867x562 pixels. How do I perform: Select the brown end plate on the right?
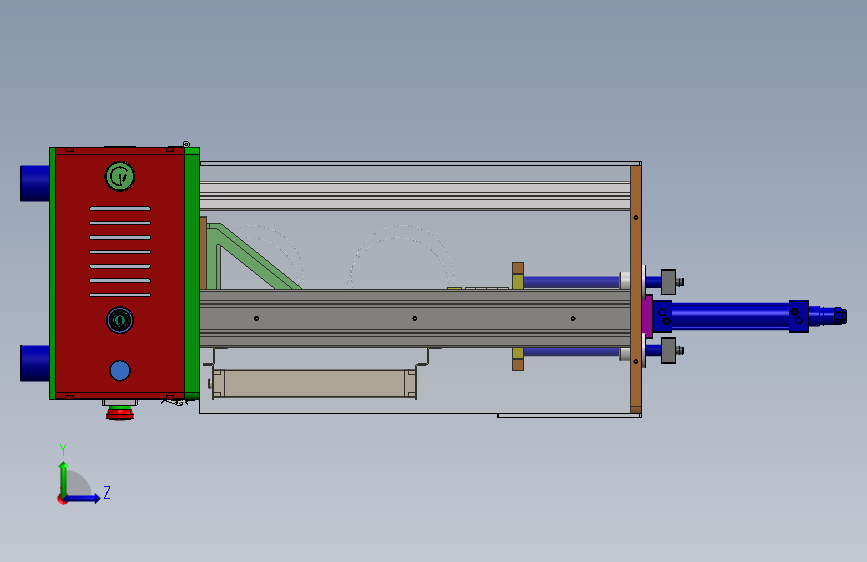[636, 289]
